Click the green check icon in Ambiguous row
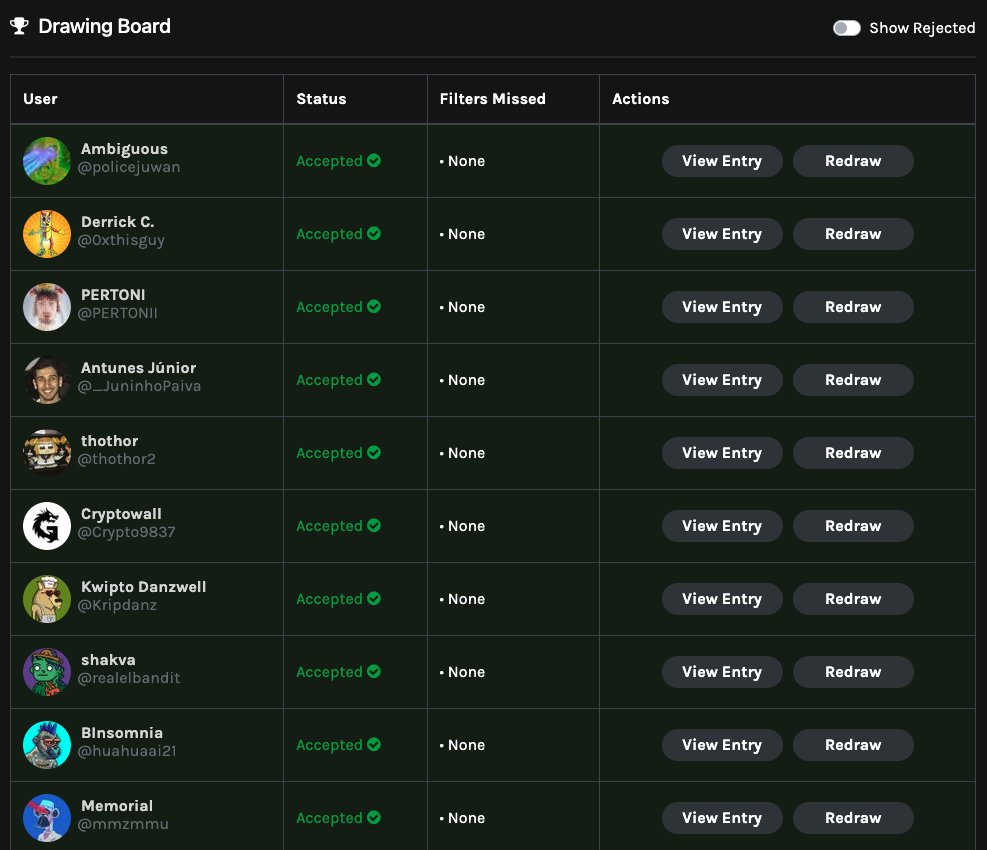 tap(374, 161)
